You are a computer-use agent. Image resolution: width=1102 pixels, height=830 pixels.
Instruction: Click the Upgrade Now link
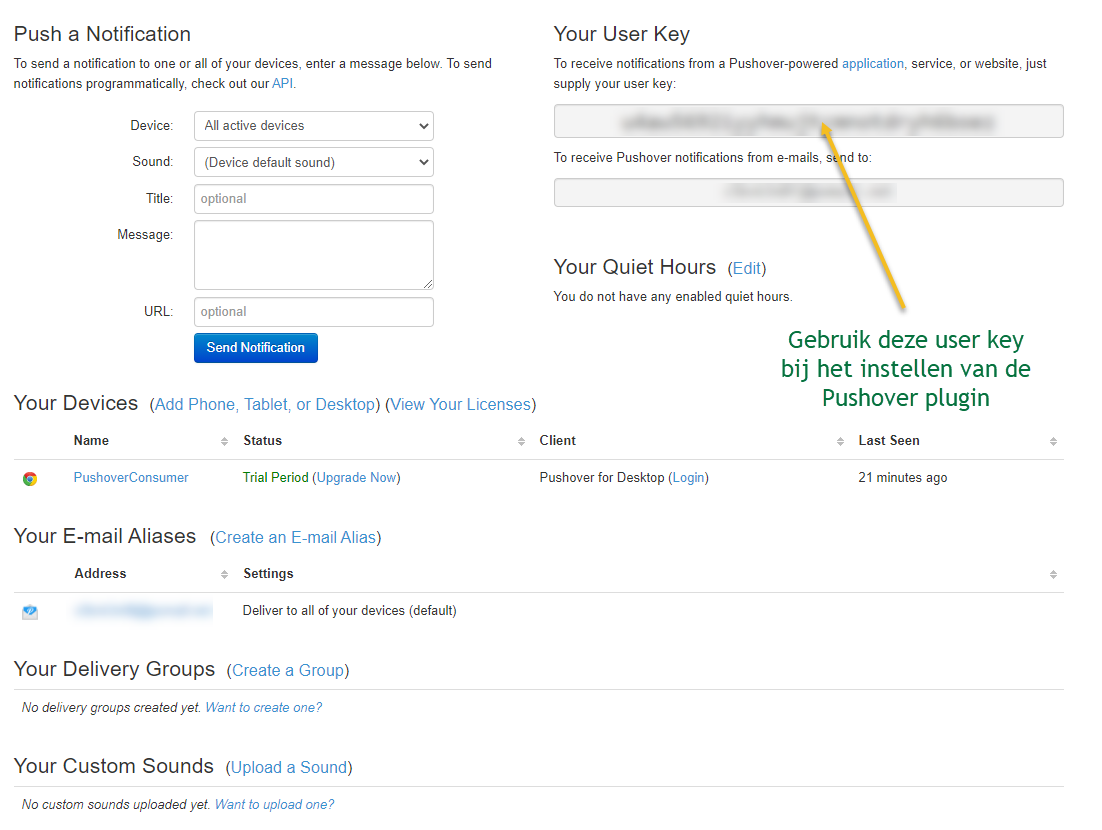point(356,478)
